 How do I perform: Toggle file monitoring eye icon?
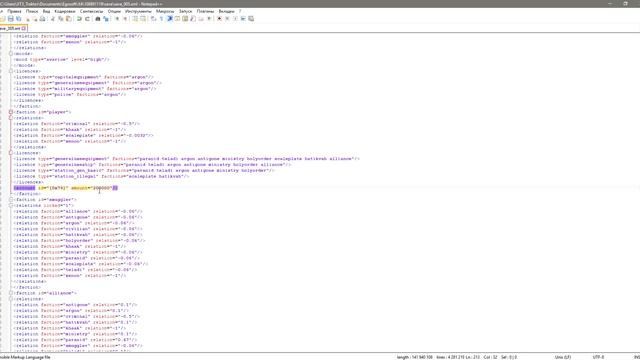[209, 19]
